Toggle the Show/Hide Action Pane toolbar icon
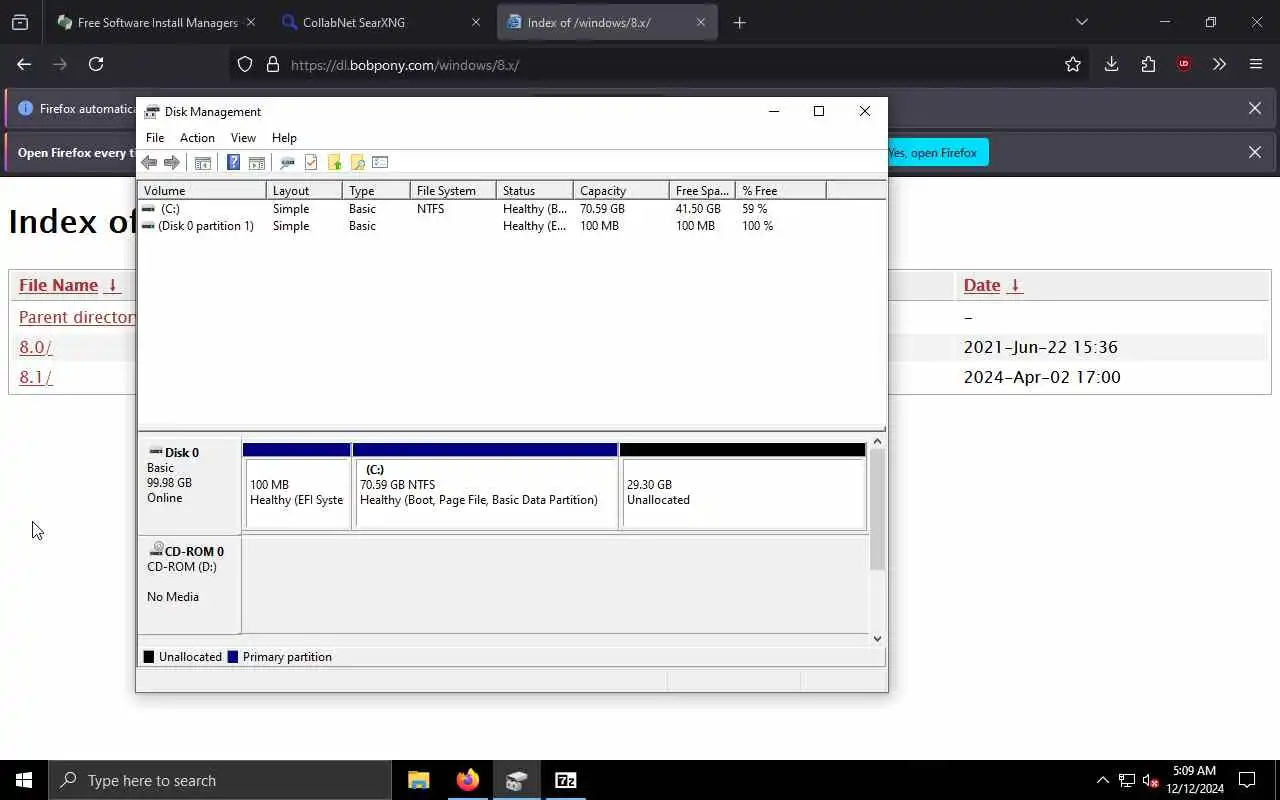 [x=256, y=163]
